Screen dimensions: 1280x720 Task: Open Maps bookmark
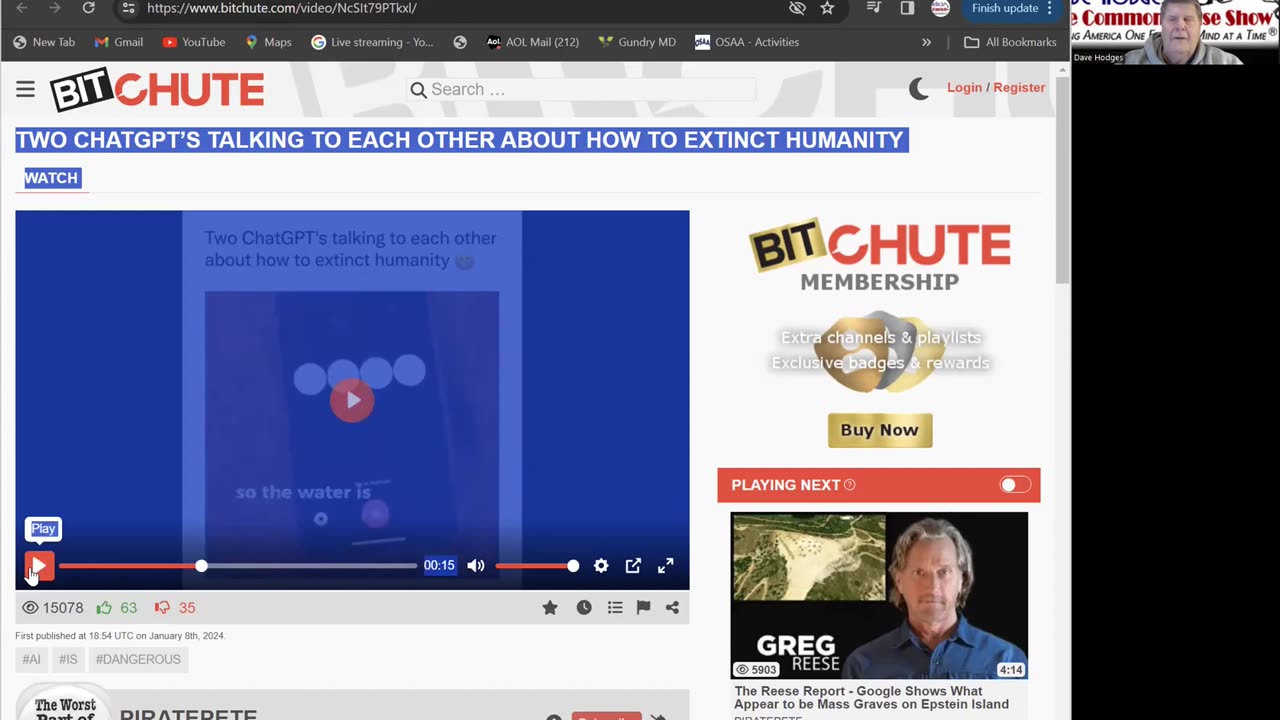(268, 42)
